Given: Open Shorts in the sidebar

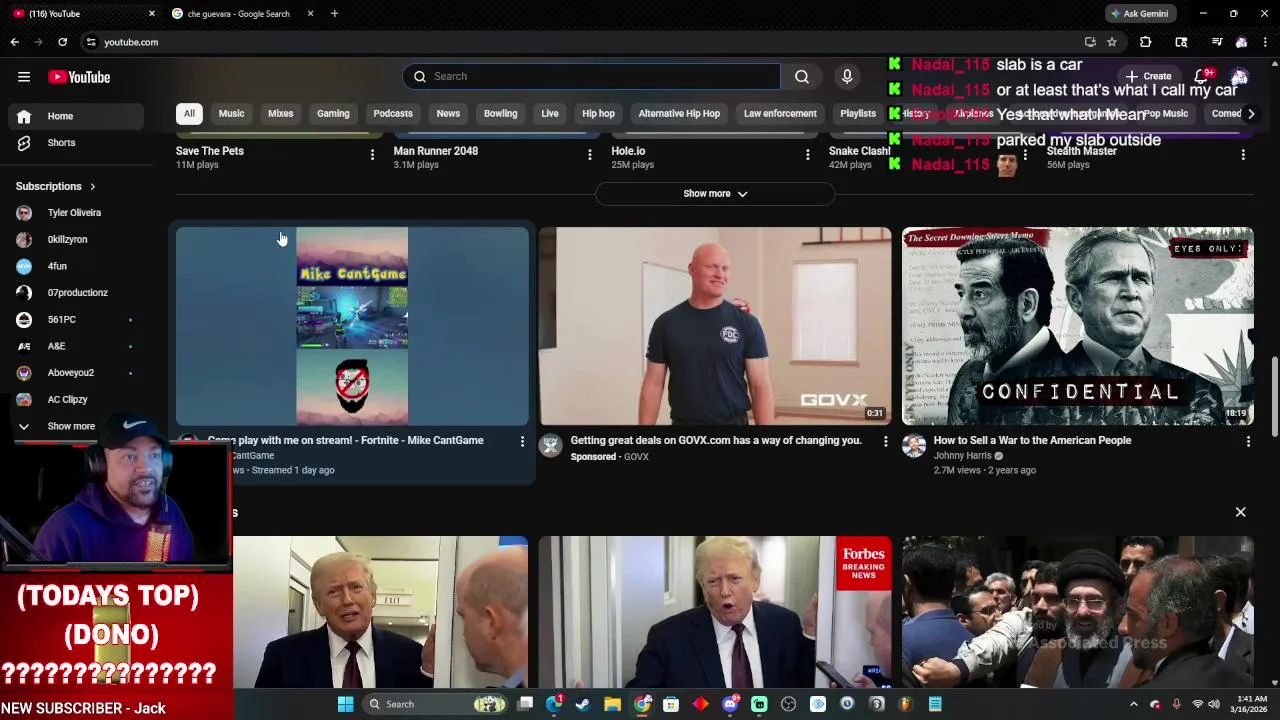Looking at the screenshot, I should click(x=74, y=143).
